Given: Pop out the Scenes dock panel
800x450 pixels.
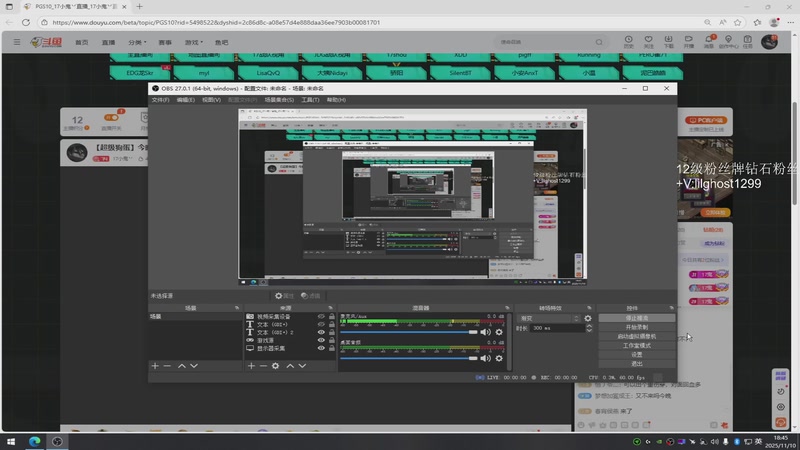Looking at the screenshot, I should pos(237,308).
